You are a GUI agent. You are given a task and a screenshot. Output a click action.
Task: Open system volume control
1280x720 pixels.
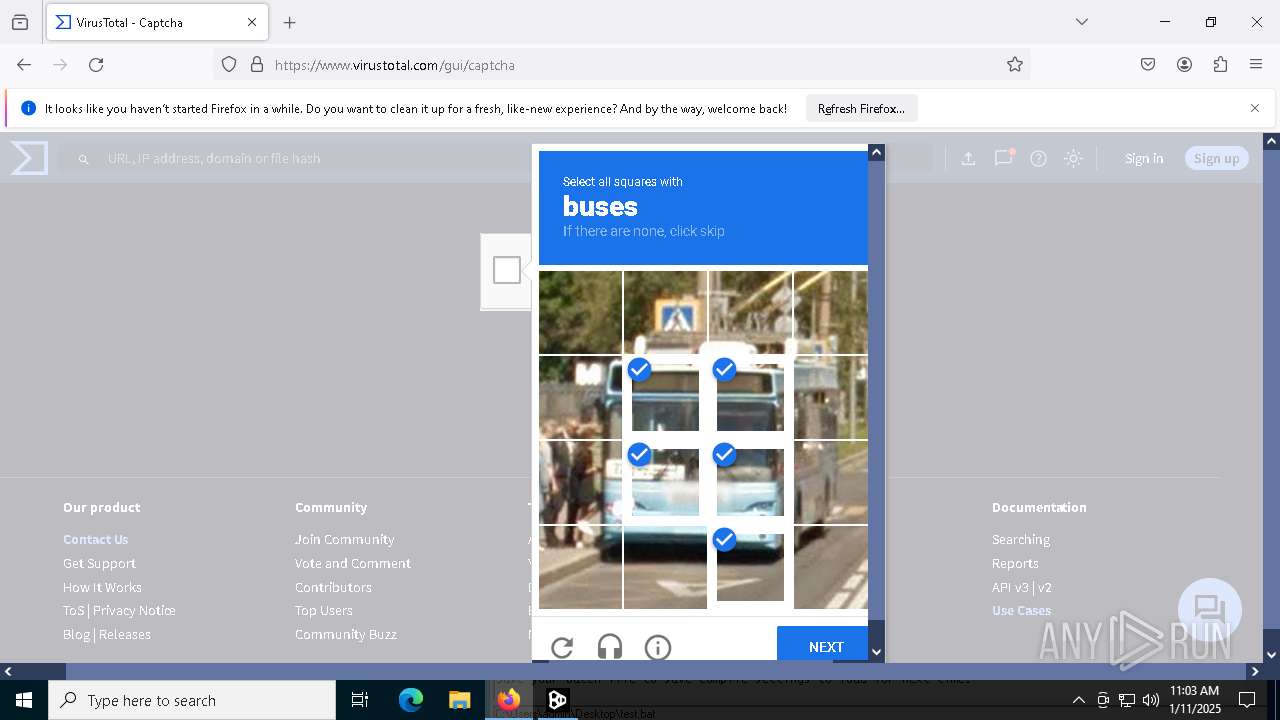[x=1151, y=700]
